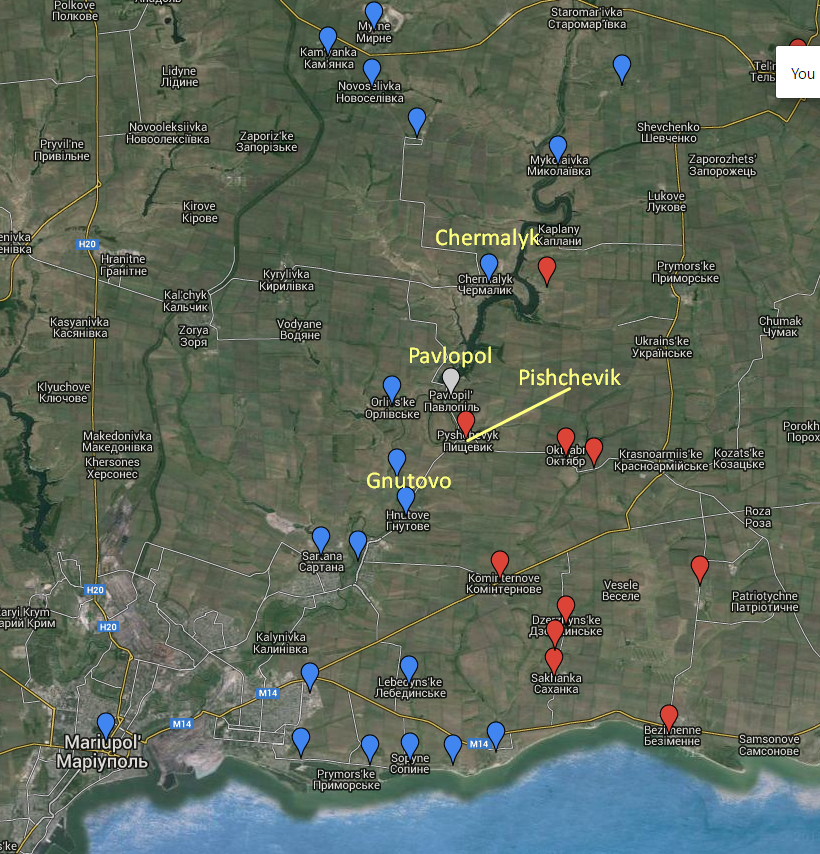This screenshot has width=820, height=854.
Task: Click the yellow Pishchevik annotation label
Action: [x=569, y=377]
